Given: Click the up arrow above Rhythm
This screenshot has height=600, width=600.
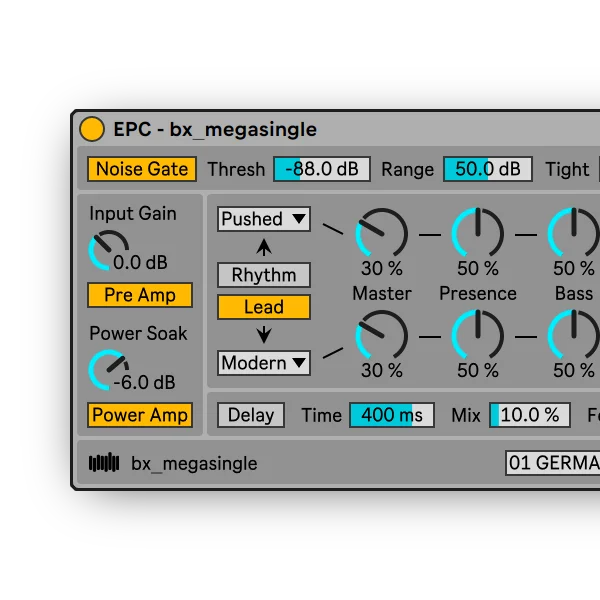Looking at the screenshot, I should (x=264, y=247).
